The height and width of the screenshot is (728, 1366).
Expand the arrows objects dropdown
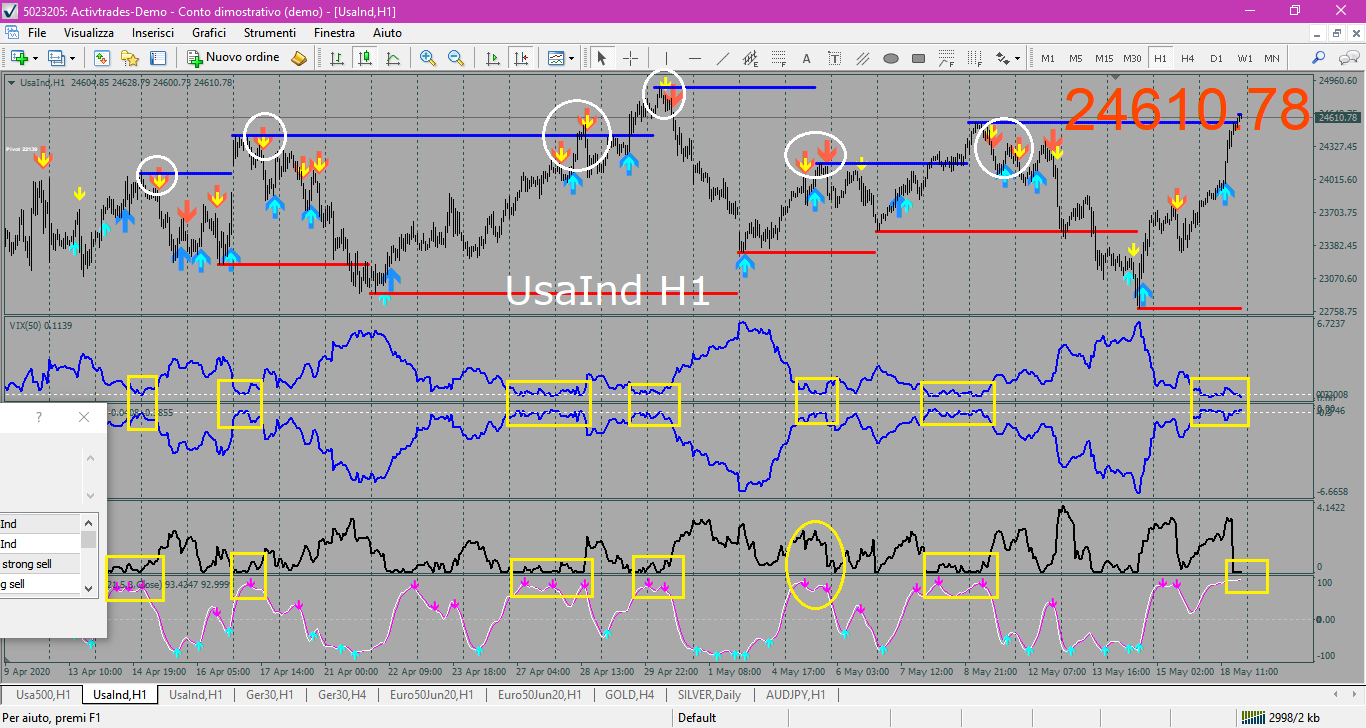point(1018,58)
